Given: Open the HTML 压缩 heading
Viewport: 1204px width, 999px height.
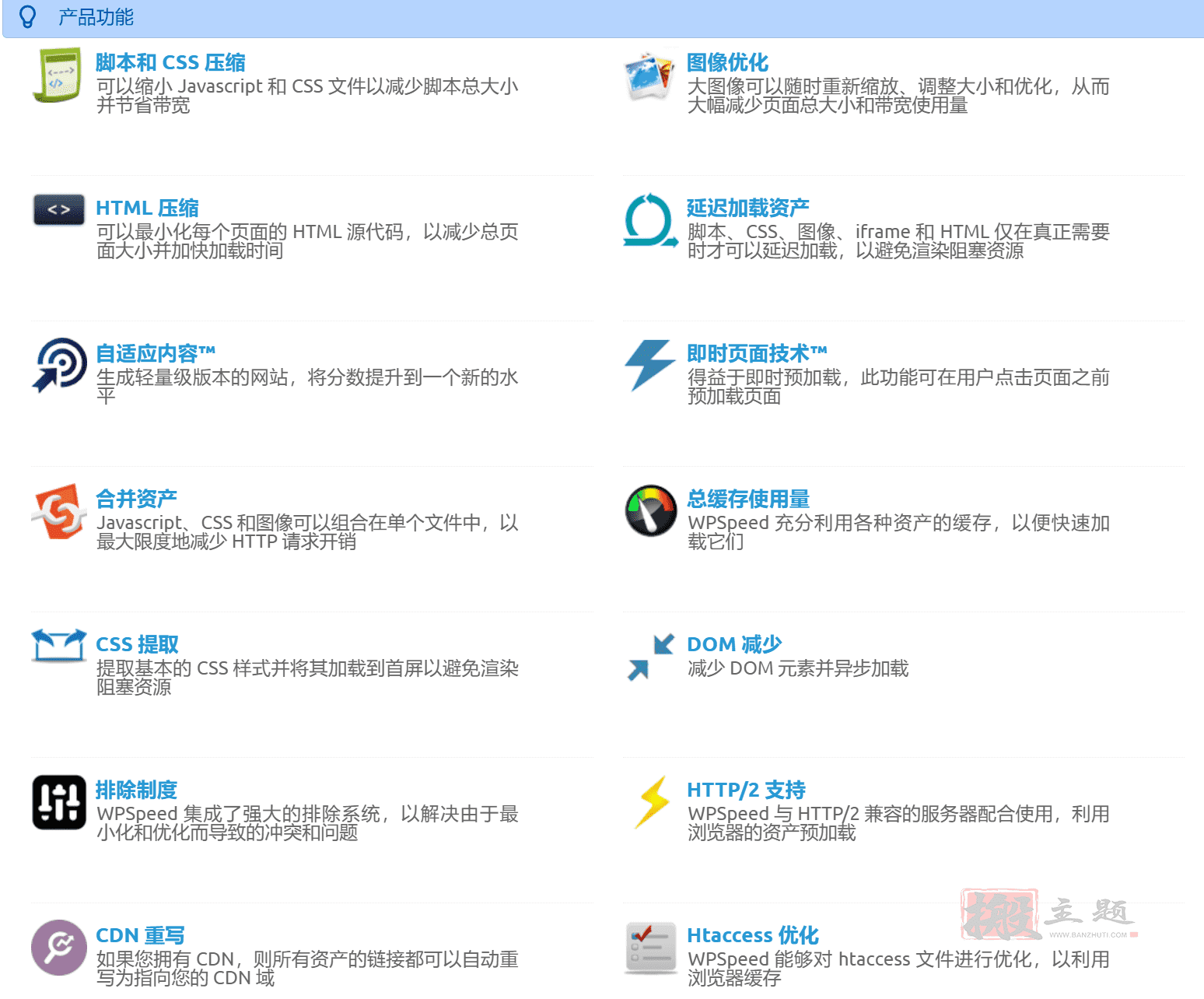Looking at the screenshot, I should coord(147,208).
